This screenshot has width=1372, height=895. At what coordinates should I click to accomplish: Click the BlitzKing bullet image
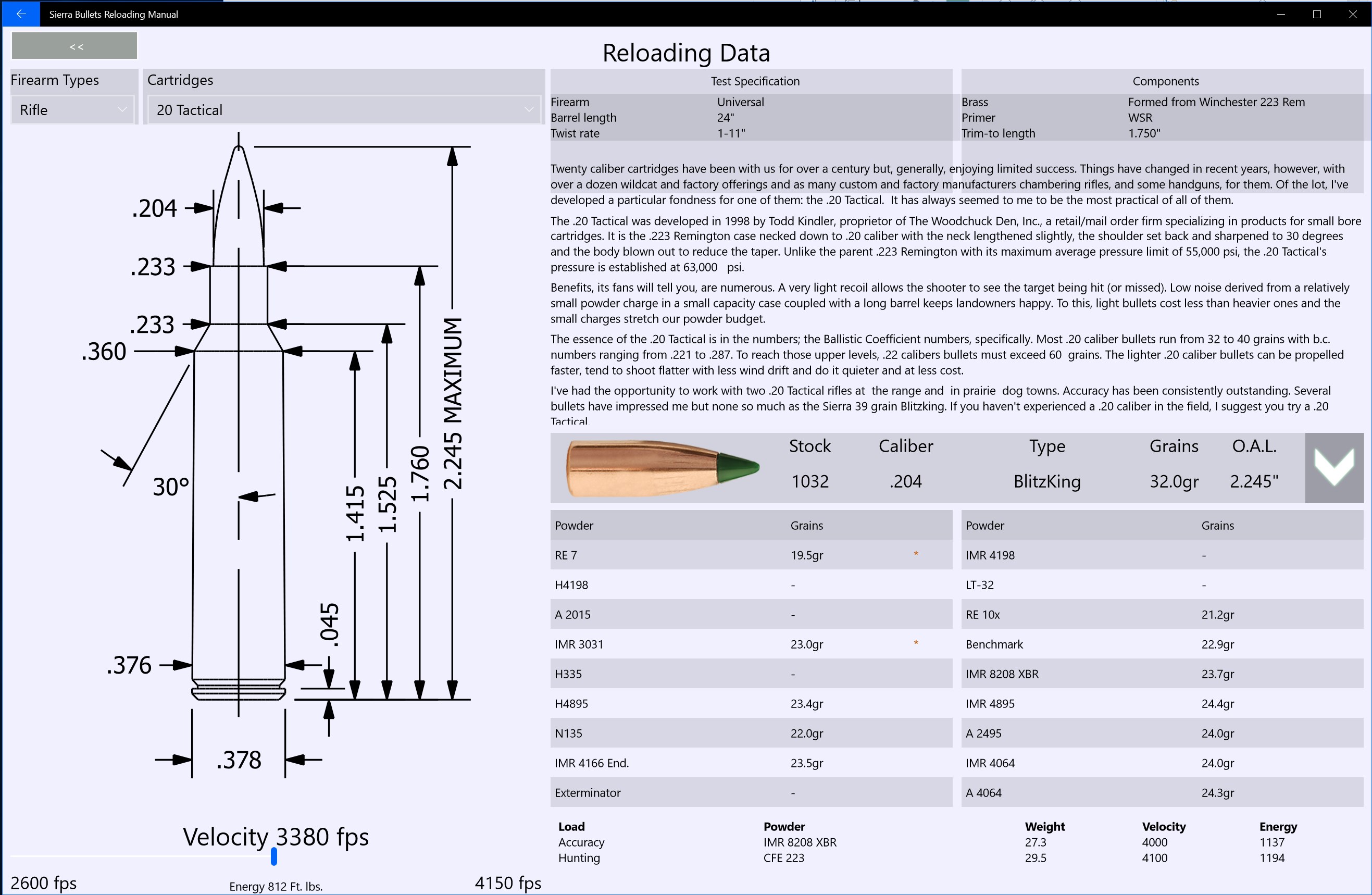pos(662,468)
